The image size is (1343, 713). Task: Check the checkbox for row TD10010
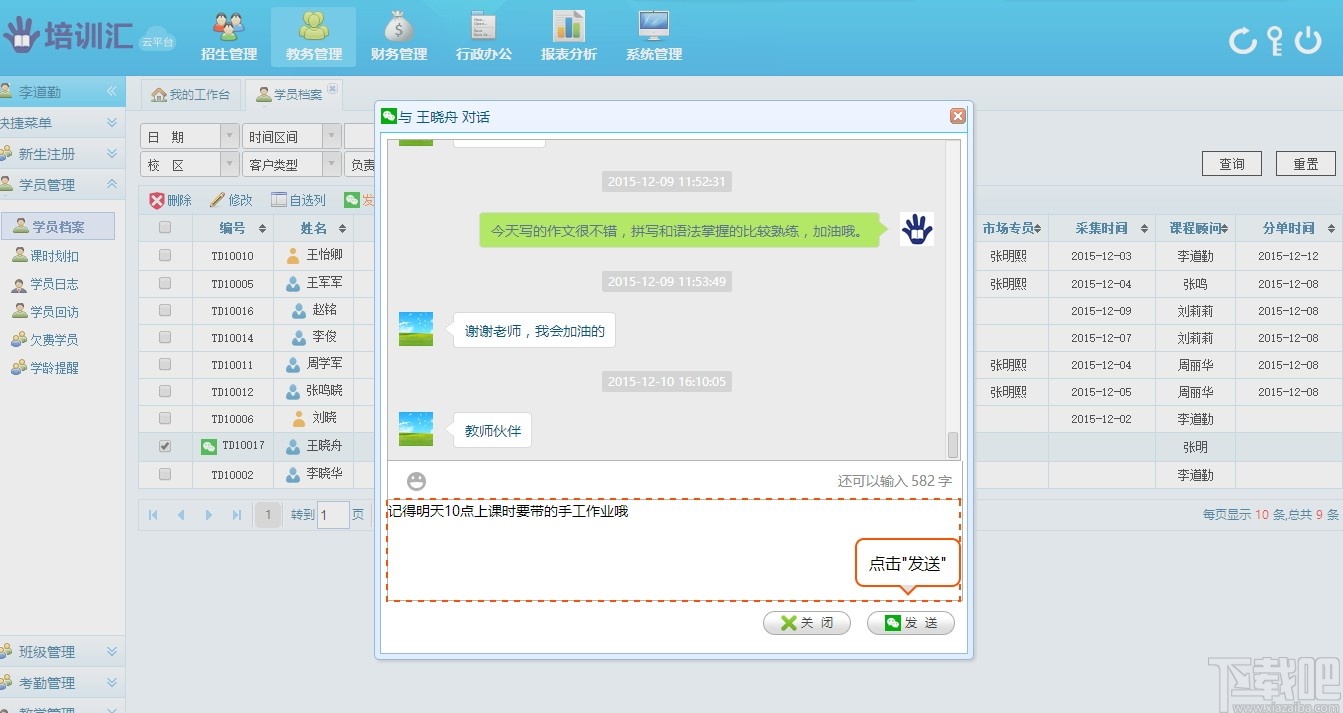click(165, 255)
